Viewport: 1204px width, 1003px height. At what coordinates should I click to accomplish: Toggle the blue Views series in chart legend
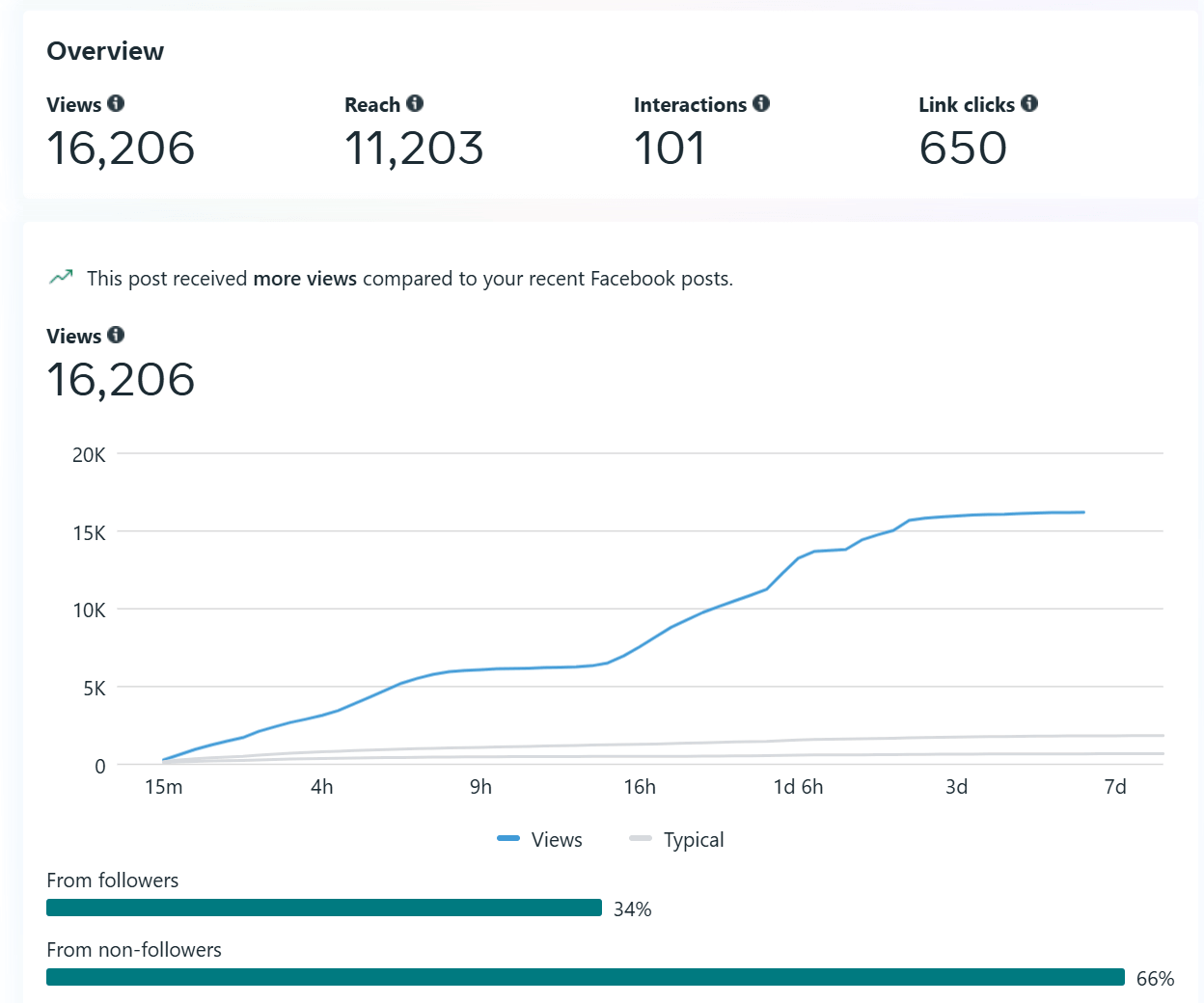pos(539,839)
